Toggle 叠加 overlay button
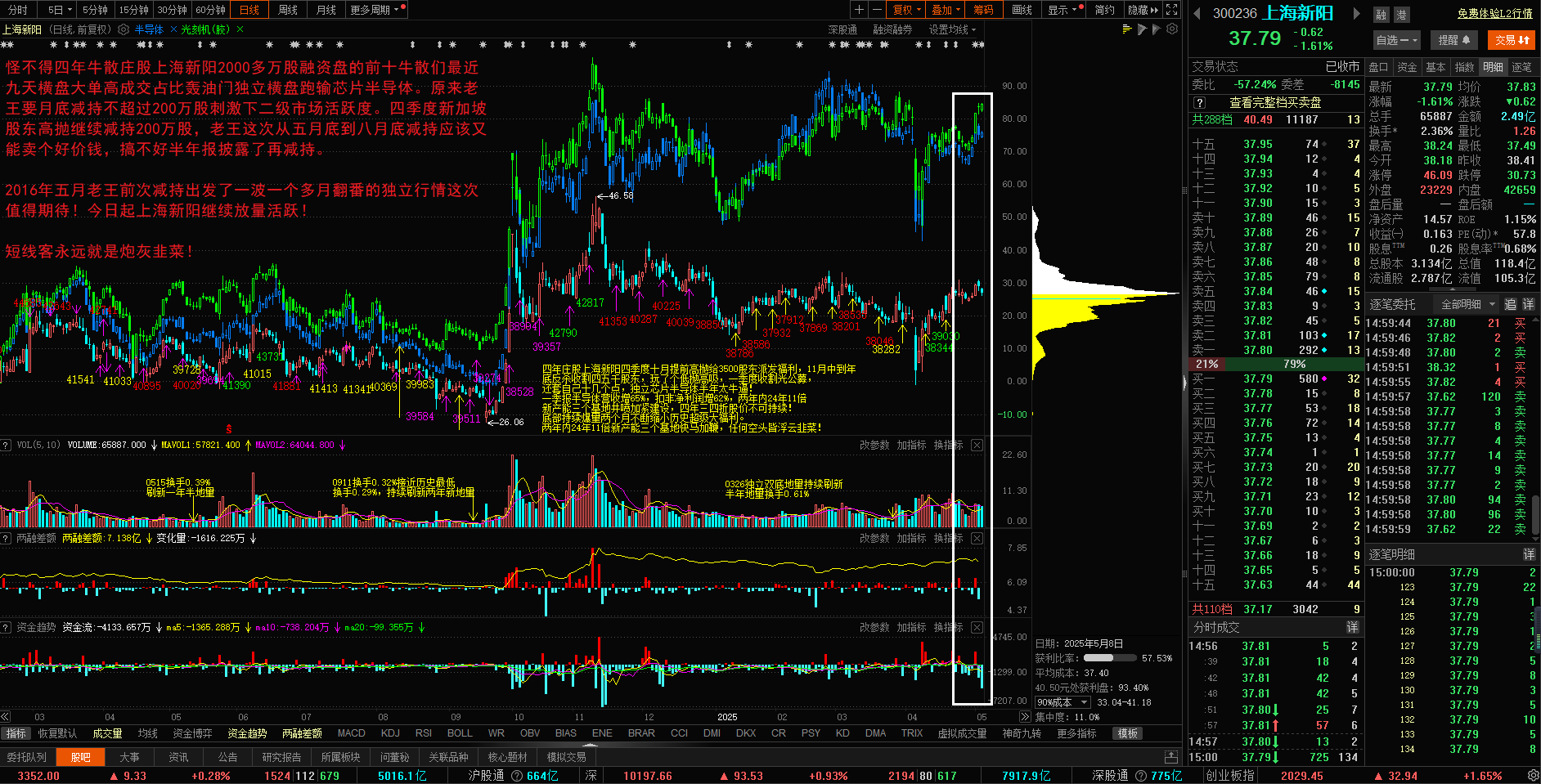1541x784 pixels. point(946,10)
